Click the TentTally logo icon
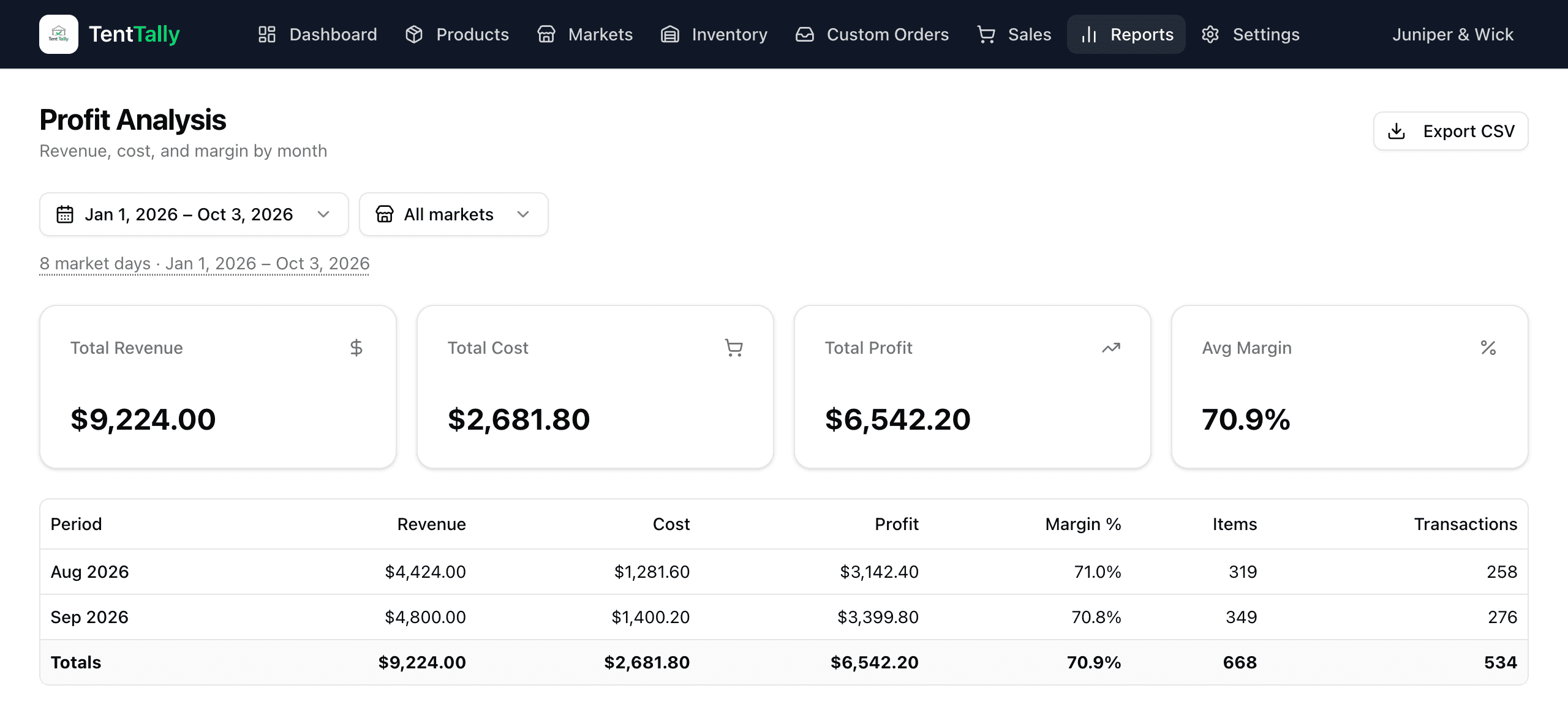Viewport: 1568px width, 710px height. (x=59, y=34)
